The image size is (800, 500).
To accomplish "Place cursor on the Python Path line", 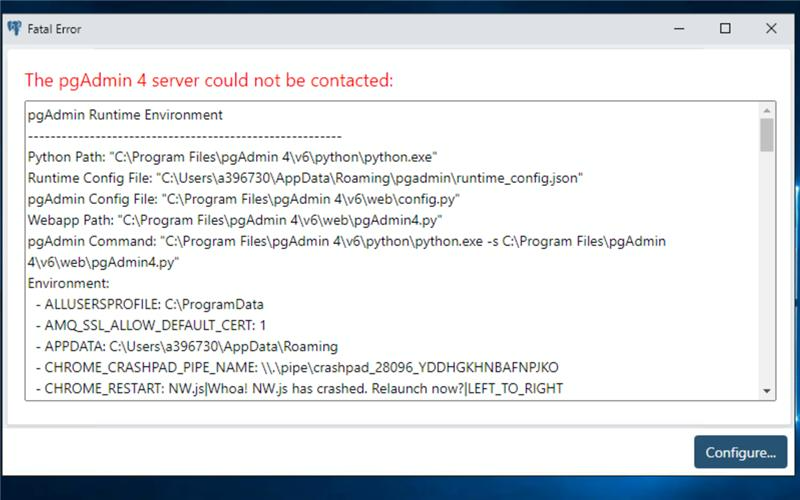I will [233, 157].
